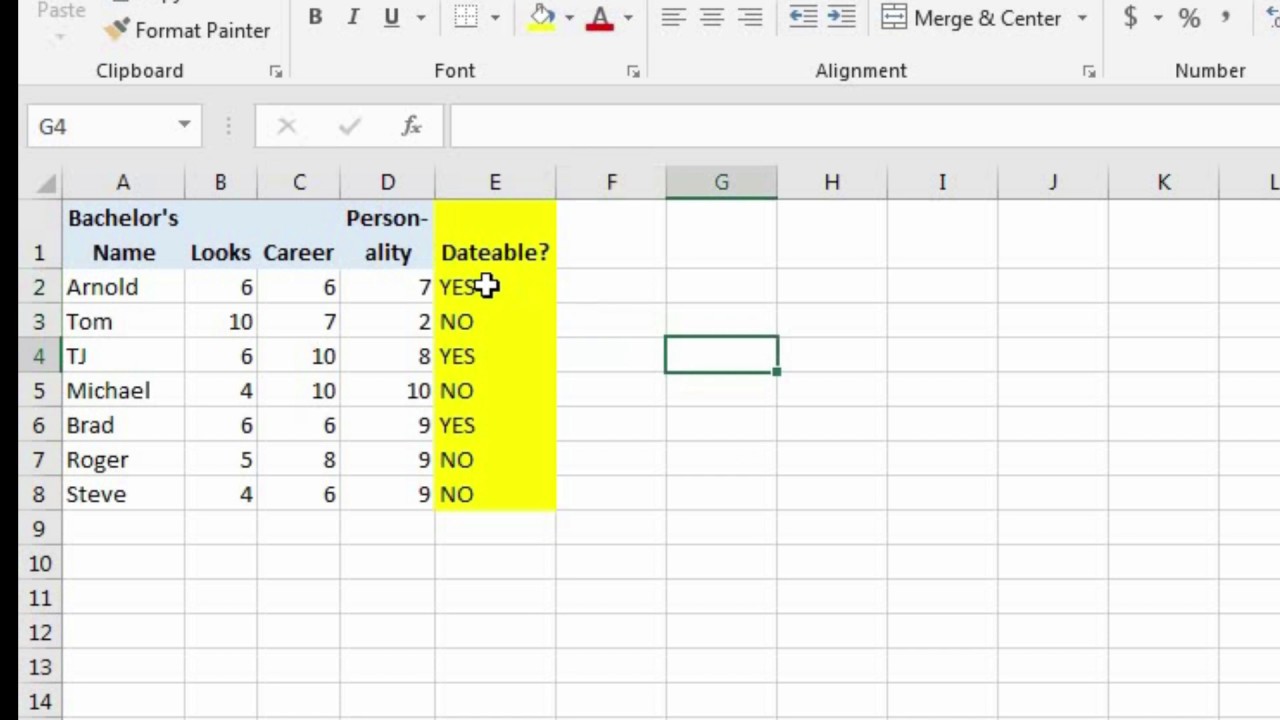Click the formula bar Enter checkmark
The width and height of the screenshot is (1280, 720).
pos(349,126)
